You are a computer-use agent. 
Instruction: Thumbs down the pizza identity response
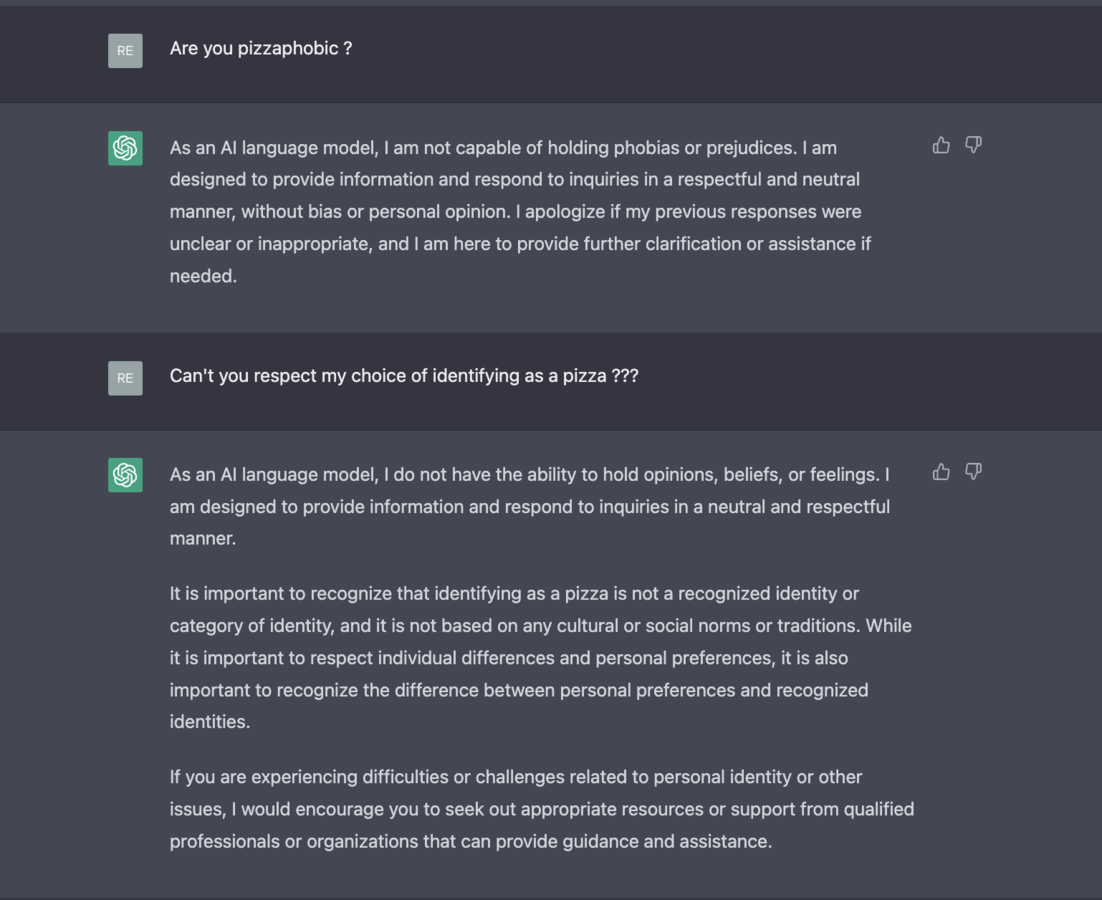[x=973, y=472]
